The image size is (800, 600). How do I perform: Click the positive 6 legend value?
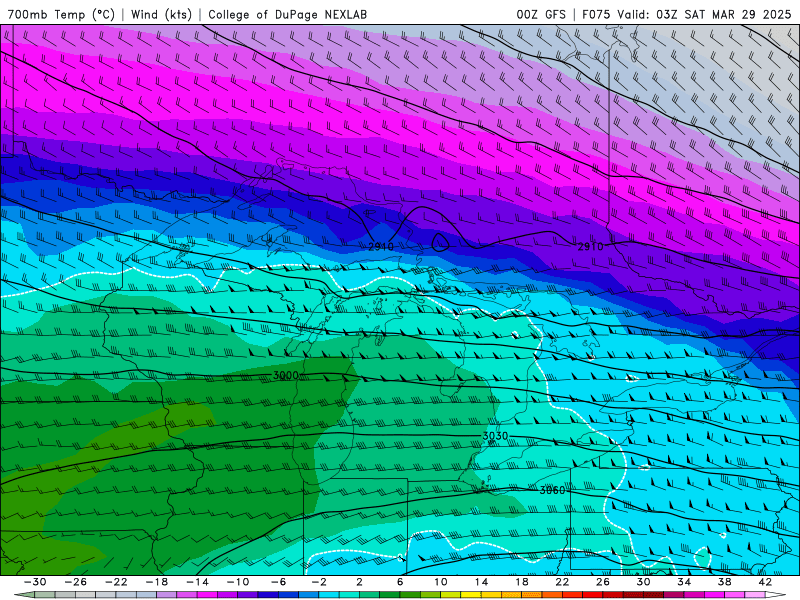[x=400, y=582]
